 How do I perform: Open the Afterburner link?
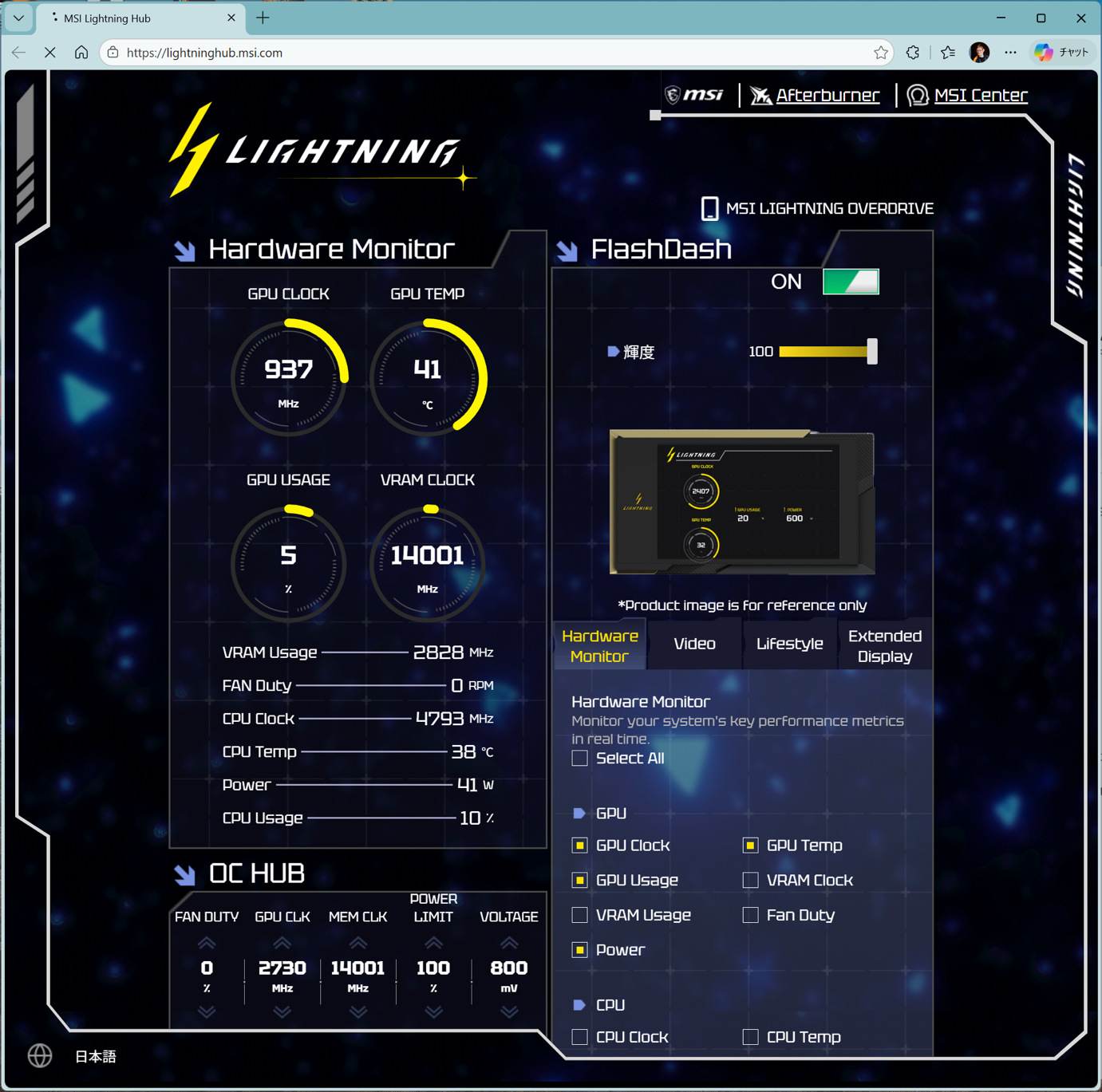[x=827, y=95]
